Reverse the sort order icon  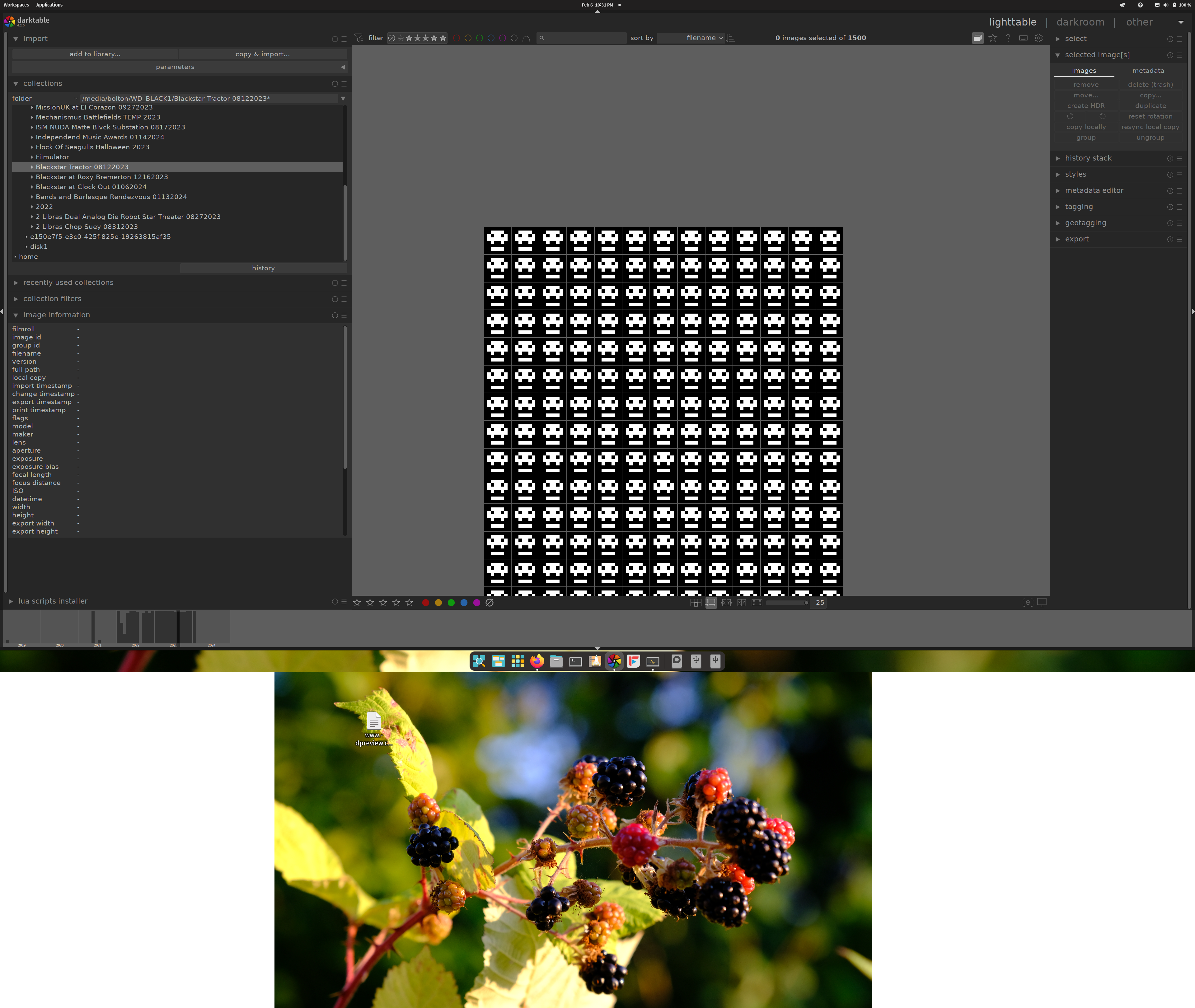[730, 38]
